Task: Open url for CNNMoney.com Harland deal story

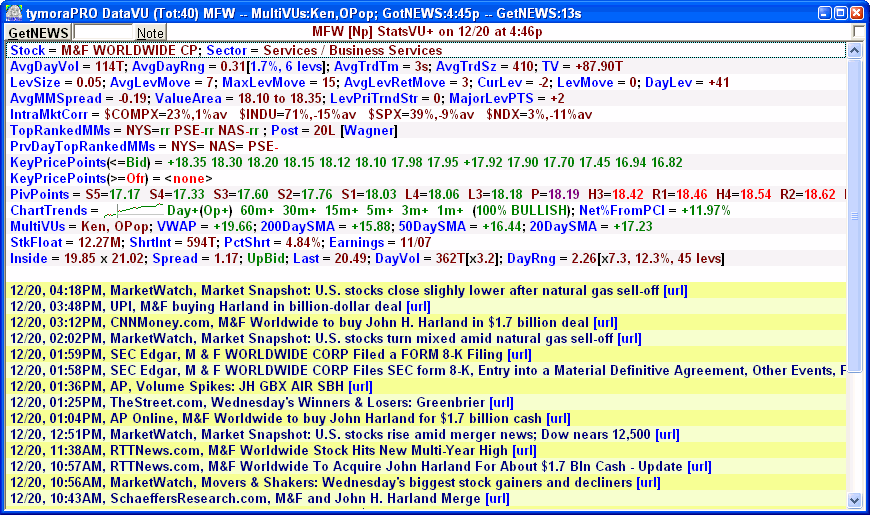Action: [605, 322]
